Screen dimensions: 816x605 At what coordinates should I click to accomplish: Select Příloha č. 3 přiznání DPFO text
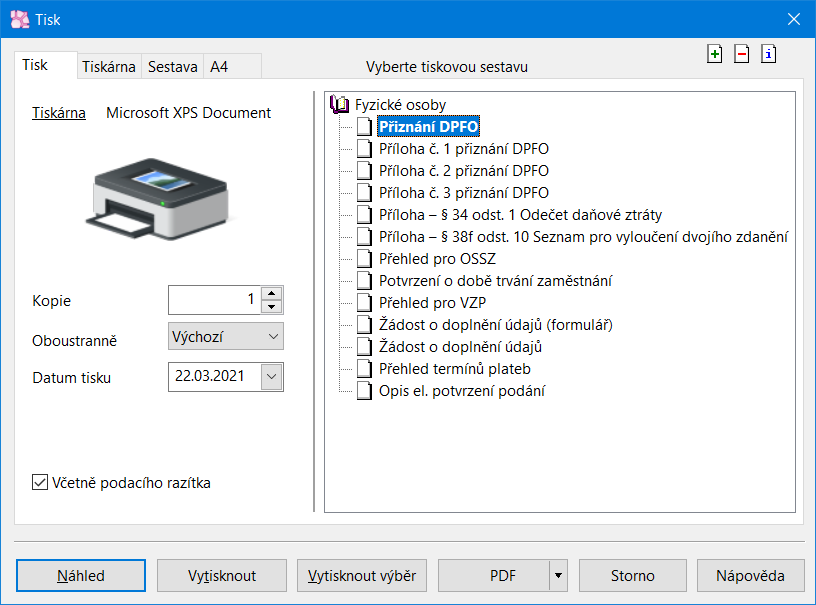coord(464,192)
